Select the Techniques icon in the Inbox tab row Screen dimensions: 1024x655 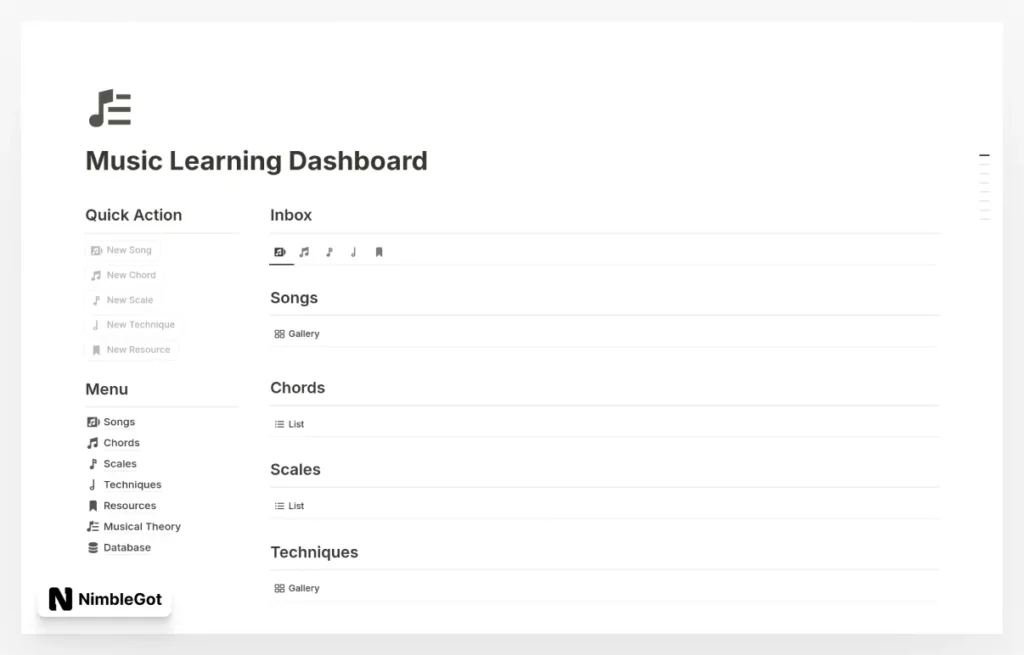353,252
